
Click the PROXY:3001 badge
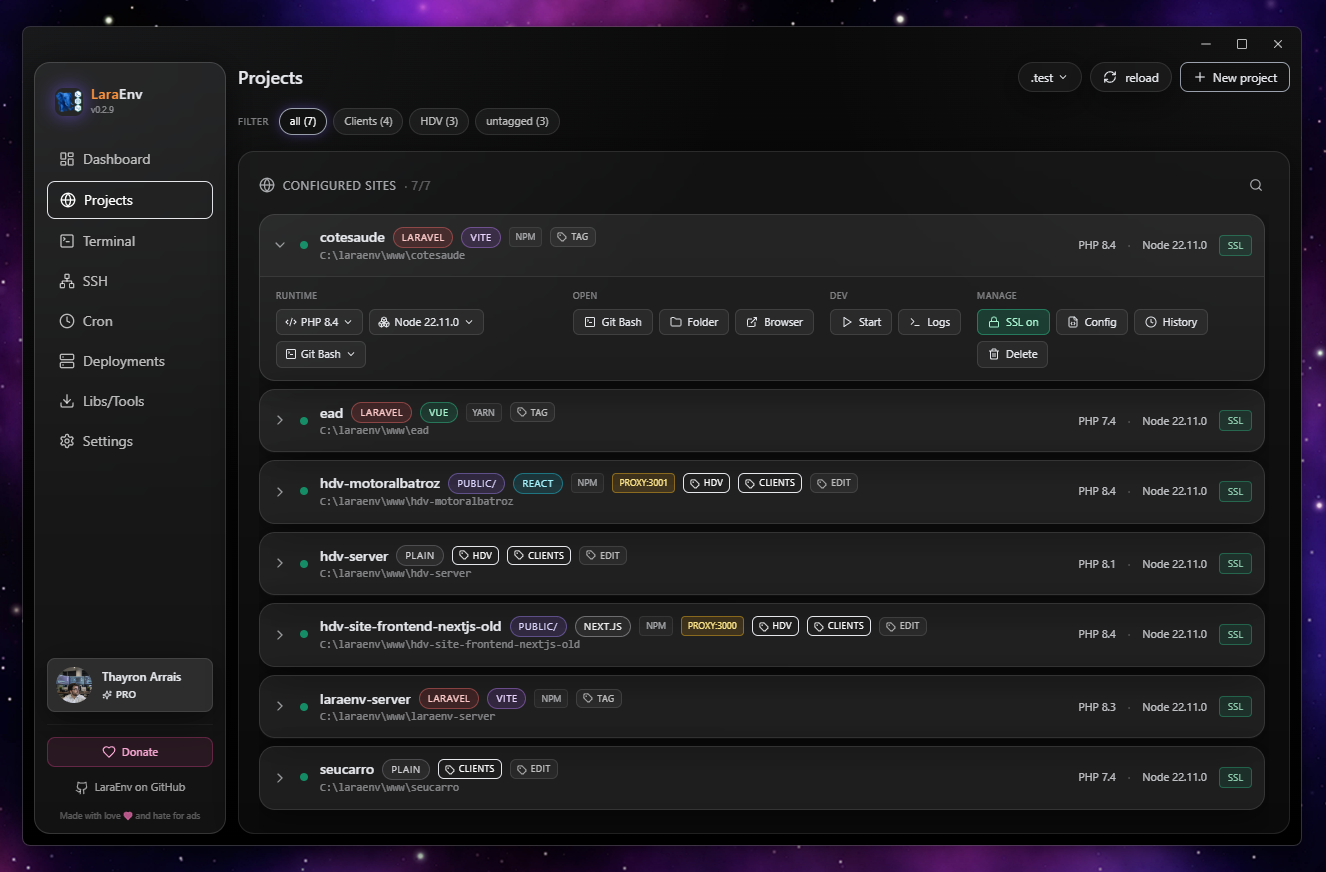[x=643, y=483]
